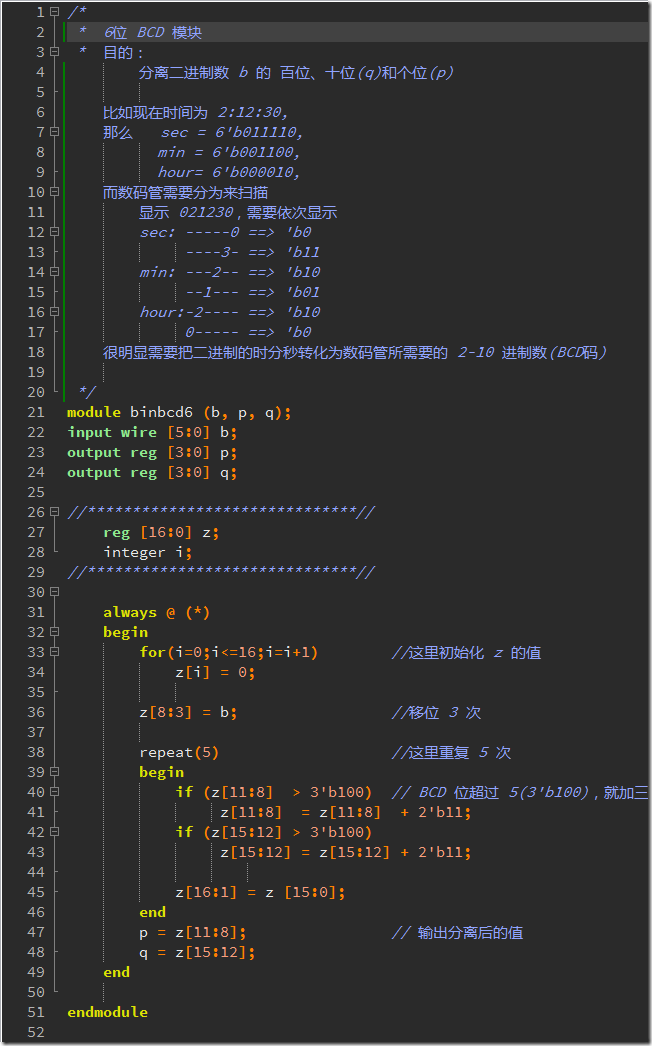Viewport: 652px width, 1046px height.
Task: Click the 'begin' keyword on line 39
Action: click(161, 772)
